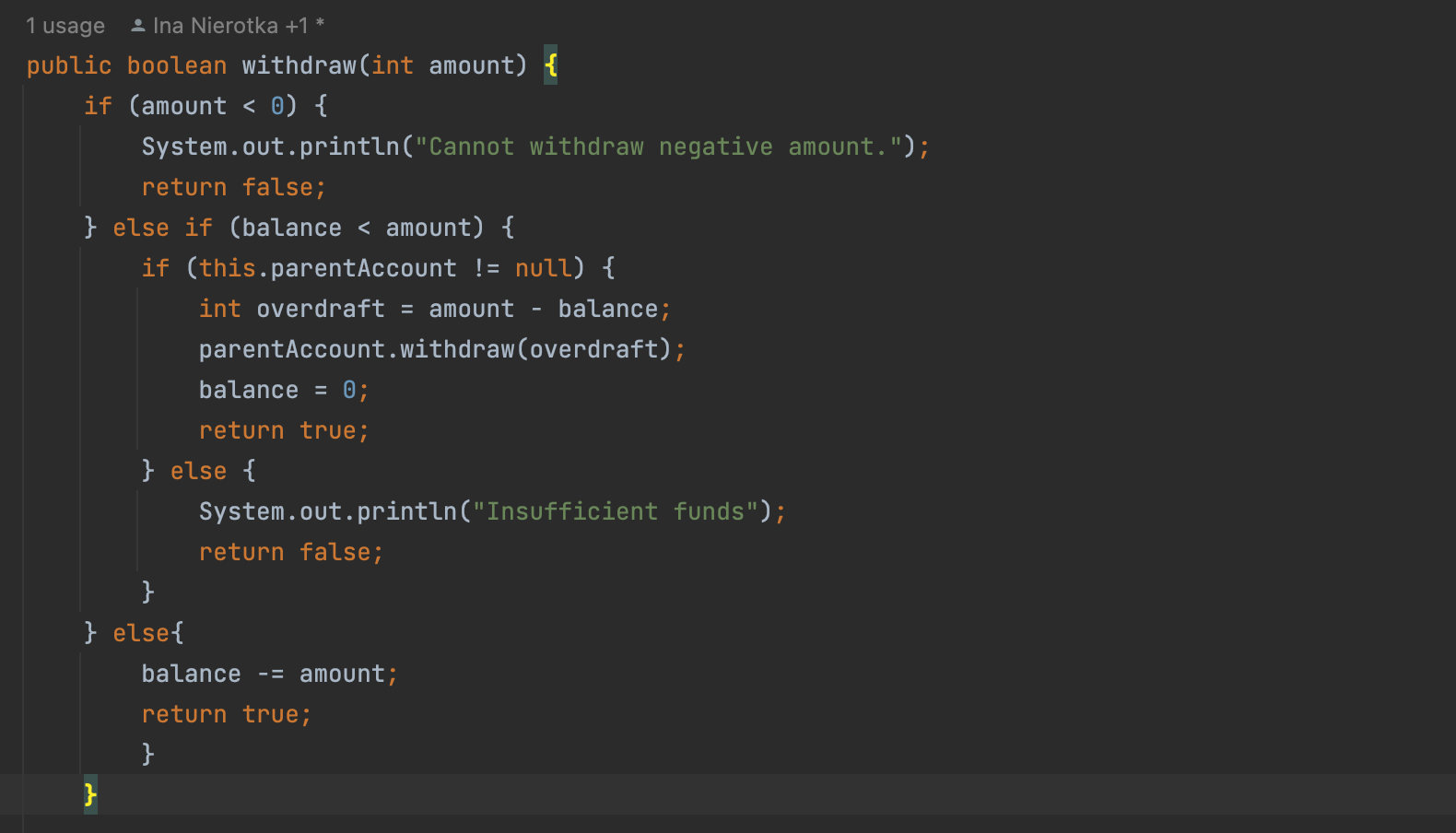Select the null keyword in the condition
1456x833 pixels.
coord(543,268)
